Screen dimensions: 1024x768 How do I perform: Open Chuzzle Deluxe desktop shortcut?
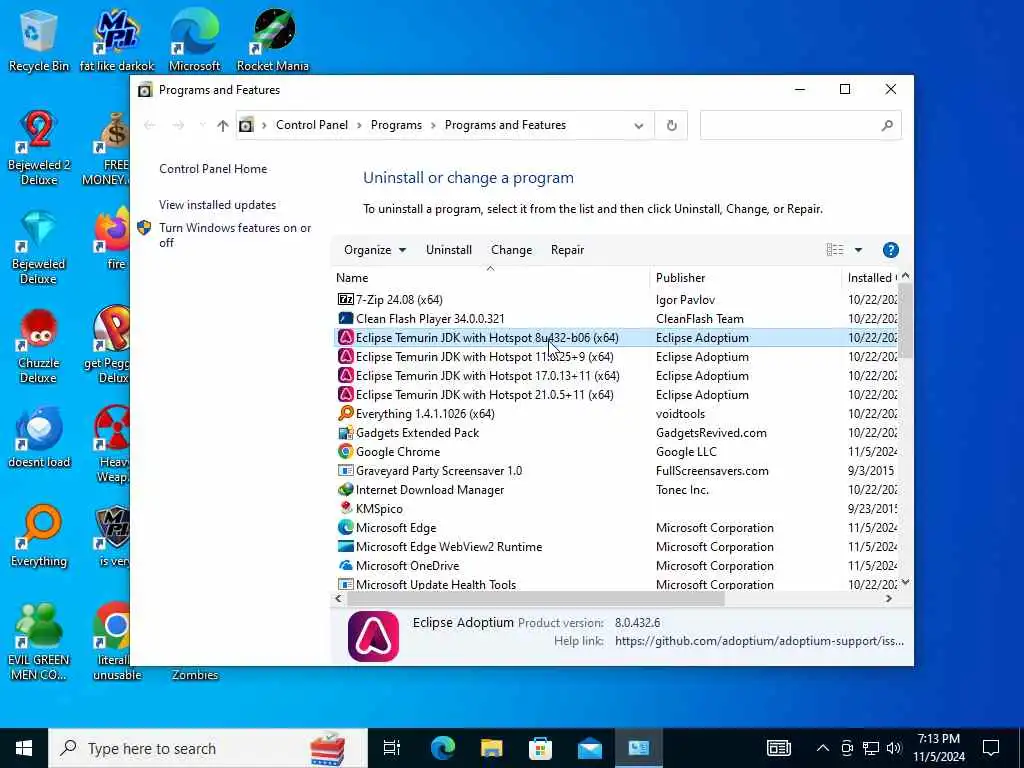point(39,346)
